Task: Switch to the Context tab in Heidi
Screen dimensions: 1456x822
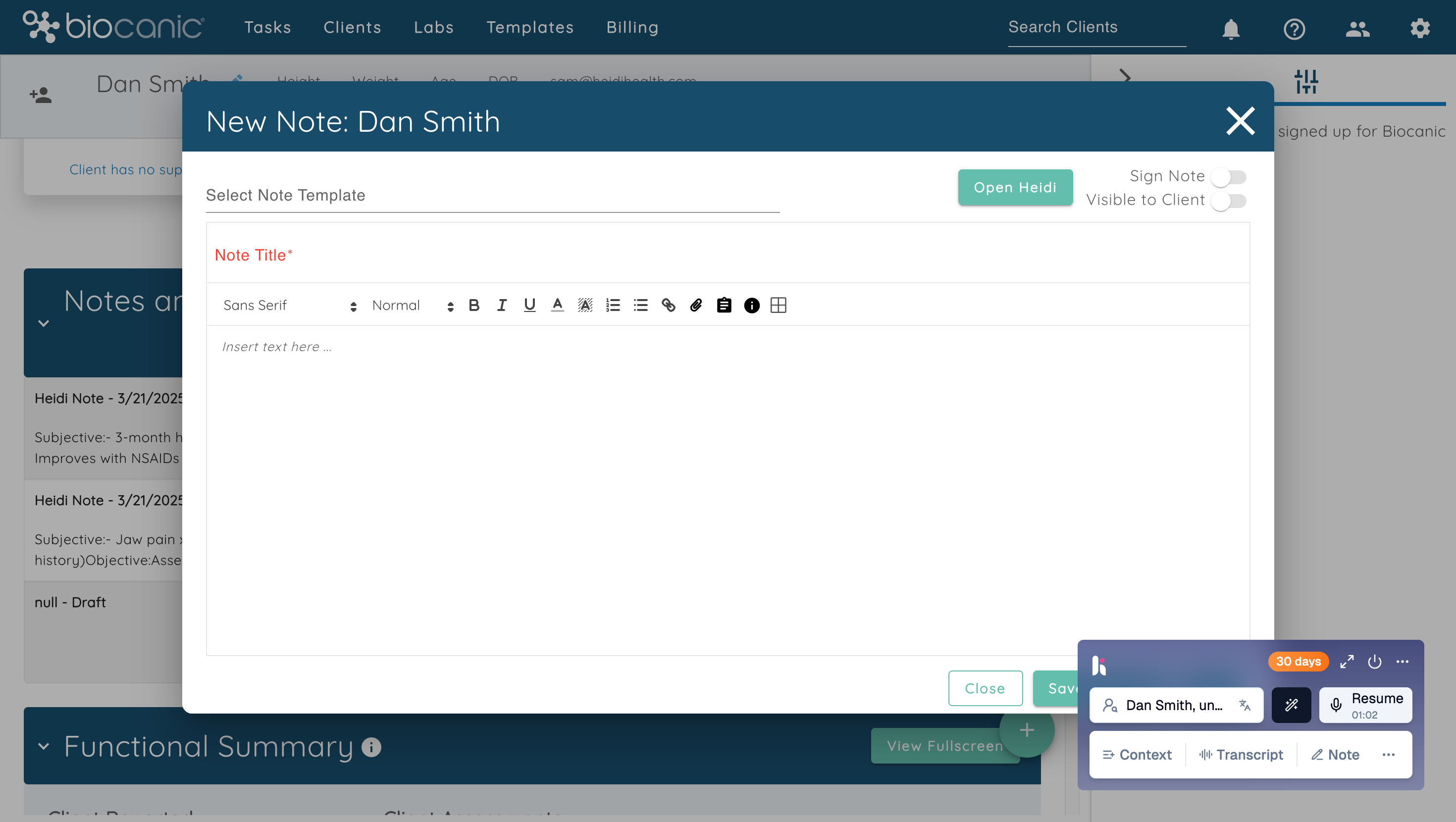Action: (1137, 755)
